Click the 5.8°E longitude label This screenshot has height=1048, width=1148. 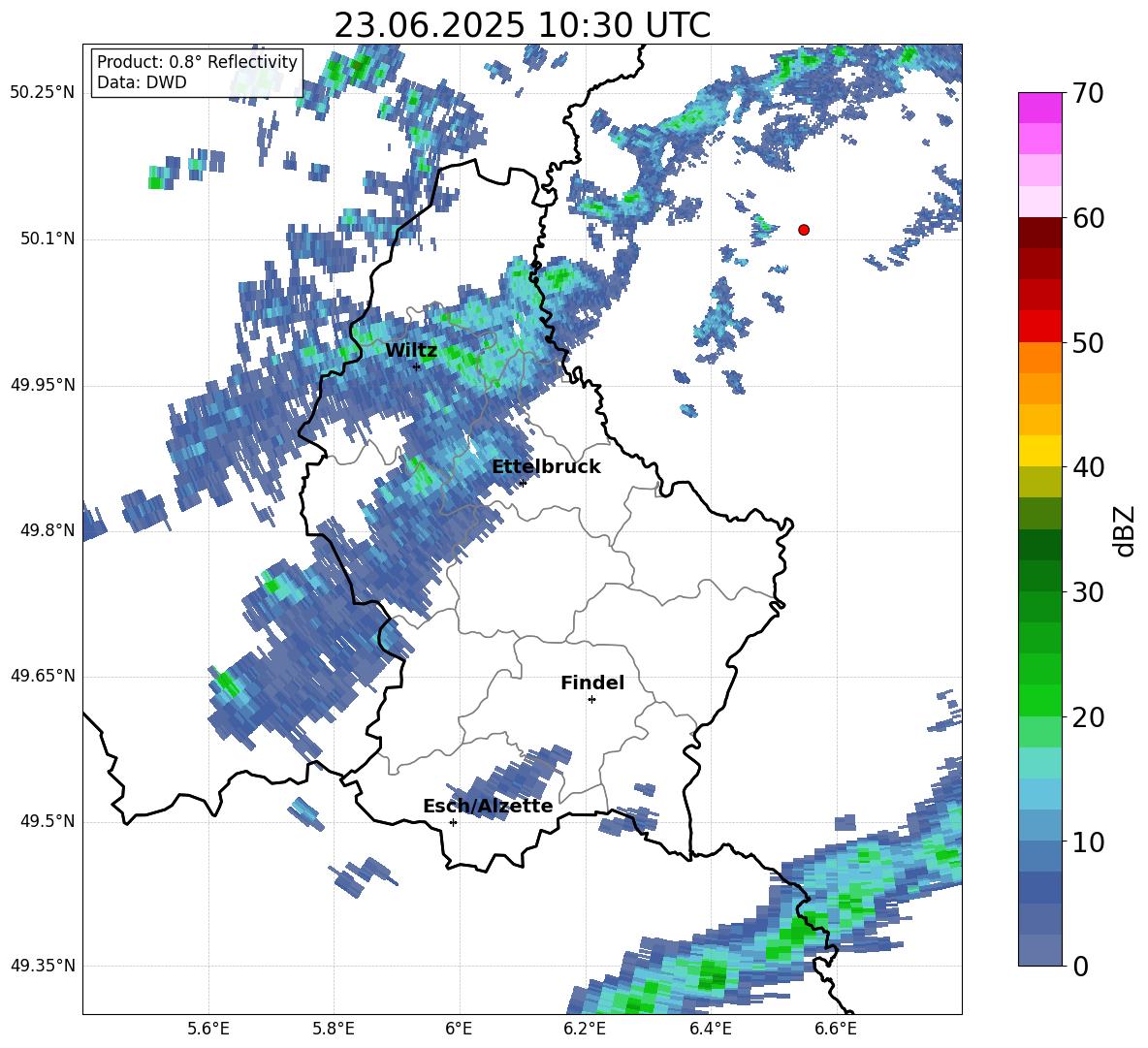point(334,1030)
